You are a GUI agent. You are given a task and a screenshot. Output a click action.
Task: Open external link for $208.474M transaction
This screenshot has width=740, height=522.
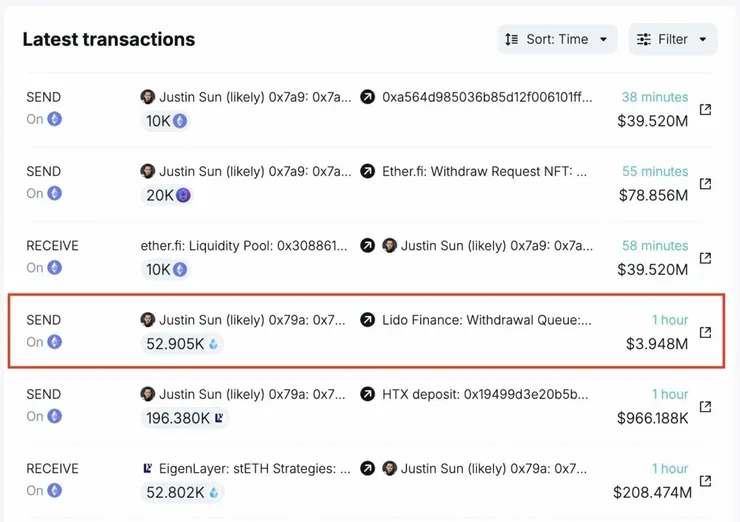coord(705,481)
